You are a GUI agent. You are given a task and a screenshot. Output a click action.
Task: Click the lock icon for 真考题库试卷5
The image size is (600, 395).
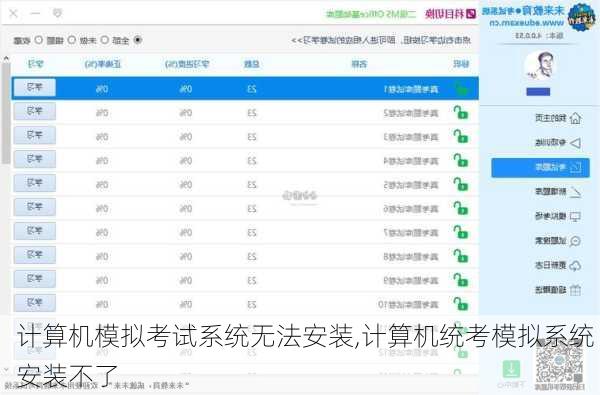(461, 184)
